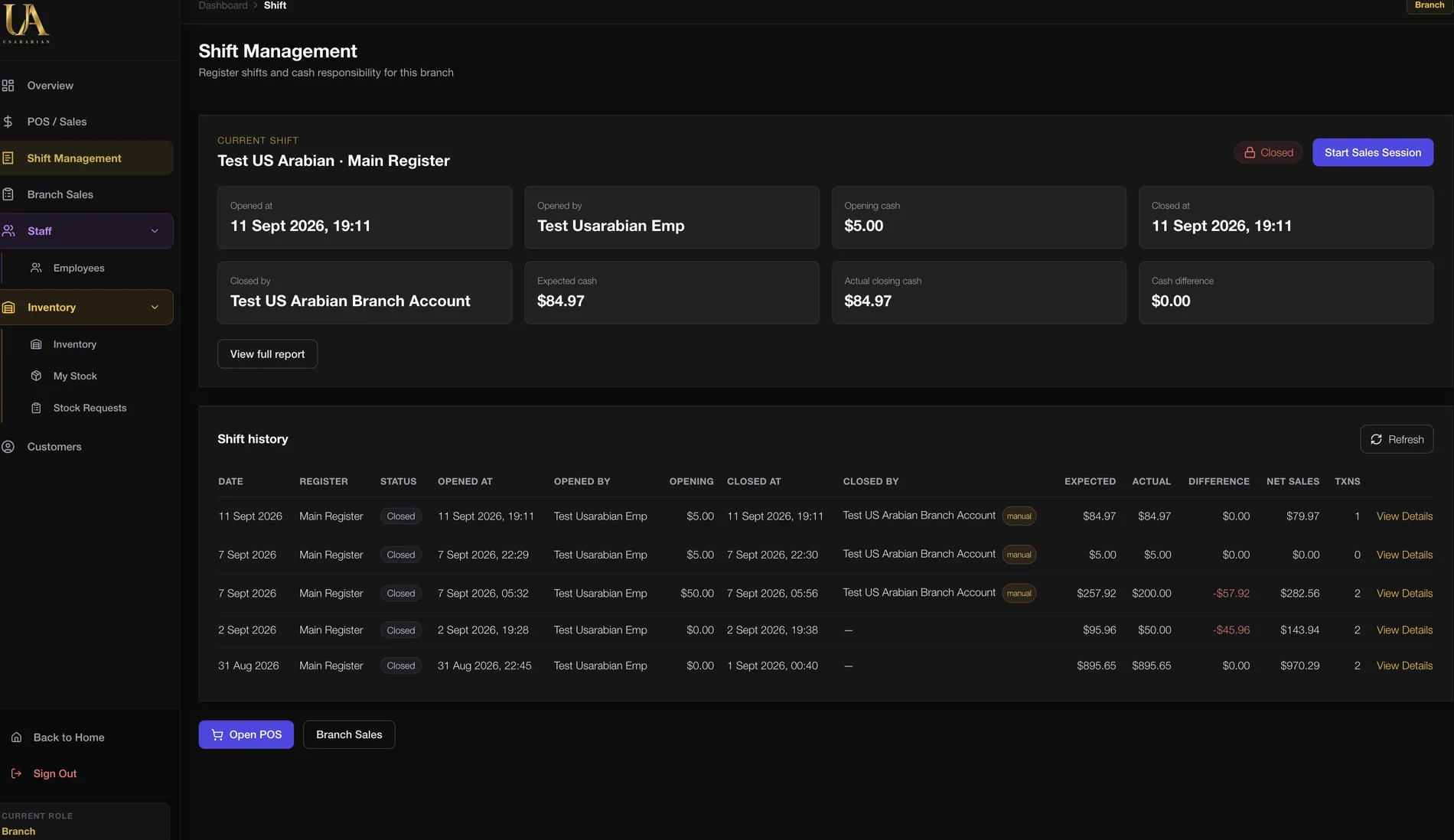Click the DIFFERENCE column header
Viewport: 1454px width, 840px height.
pyautogui.click(x=1218, y=481)
